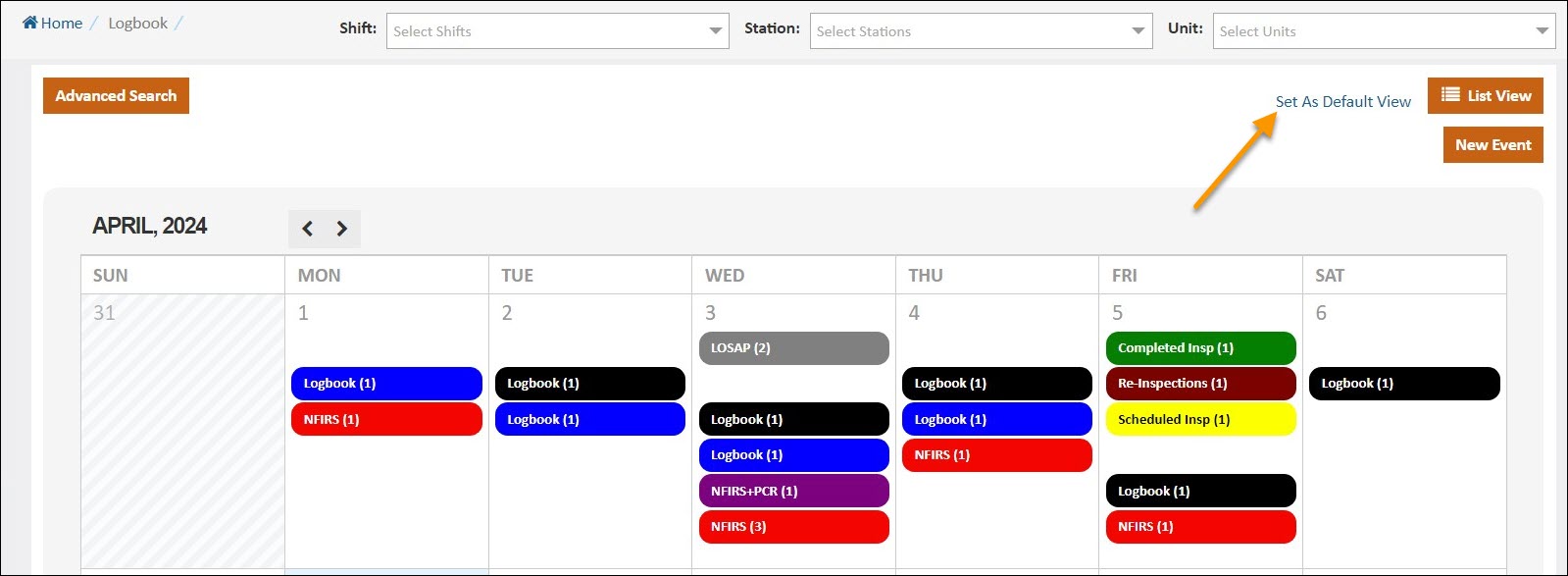Click green Completed Insp (1) event
This screenshot has height=576, width=1568.
(x=1200, y=348)
